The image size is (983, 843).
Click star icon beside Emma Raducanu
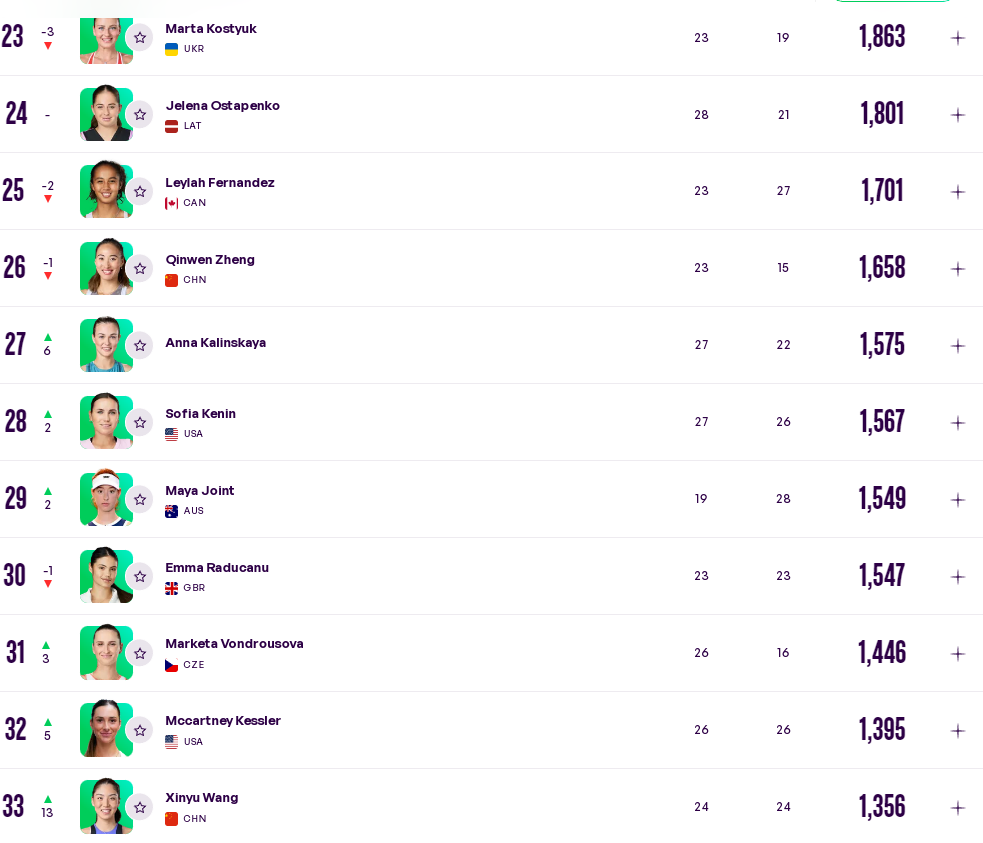click(x=140, y=577)
